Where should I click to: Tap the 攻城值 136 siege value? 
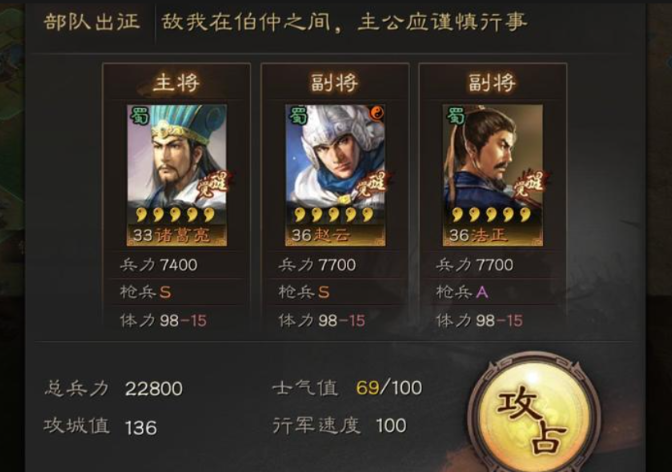(141, 428)
